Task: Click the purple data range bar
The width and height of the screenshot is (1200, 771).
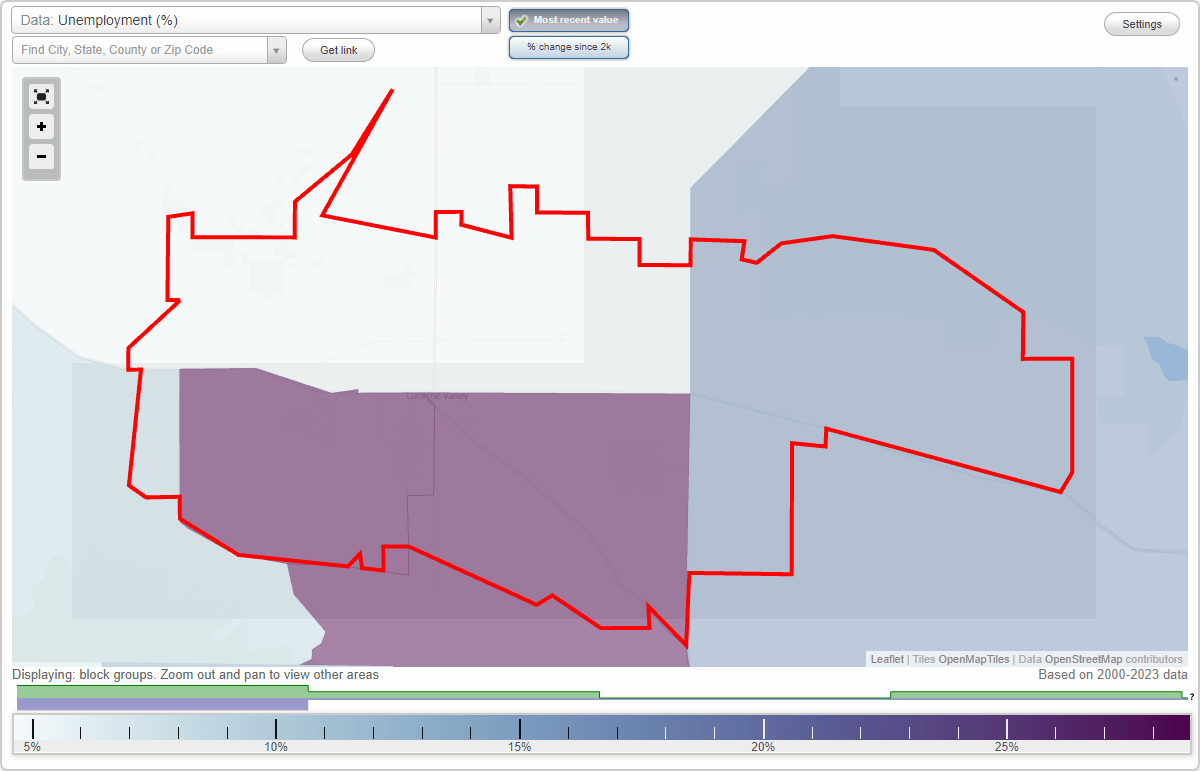Action: pyautogui.click(x=162, y=704)
